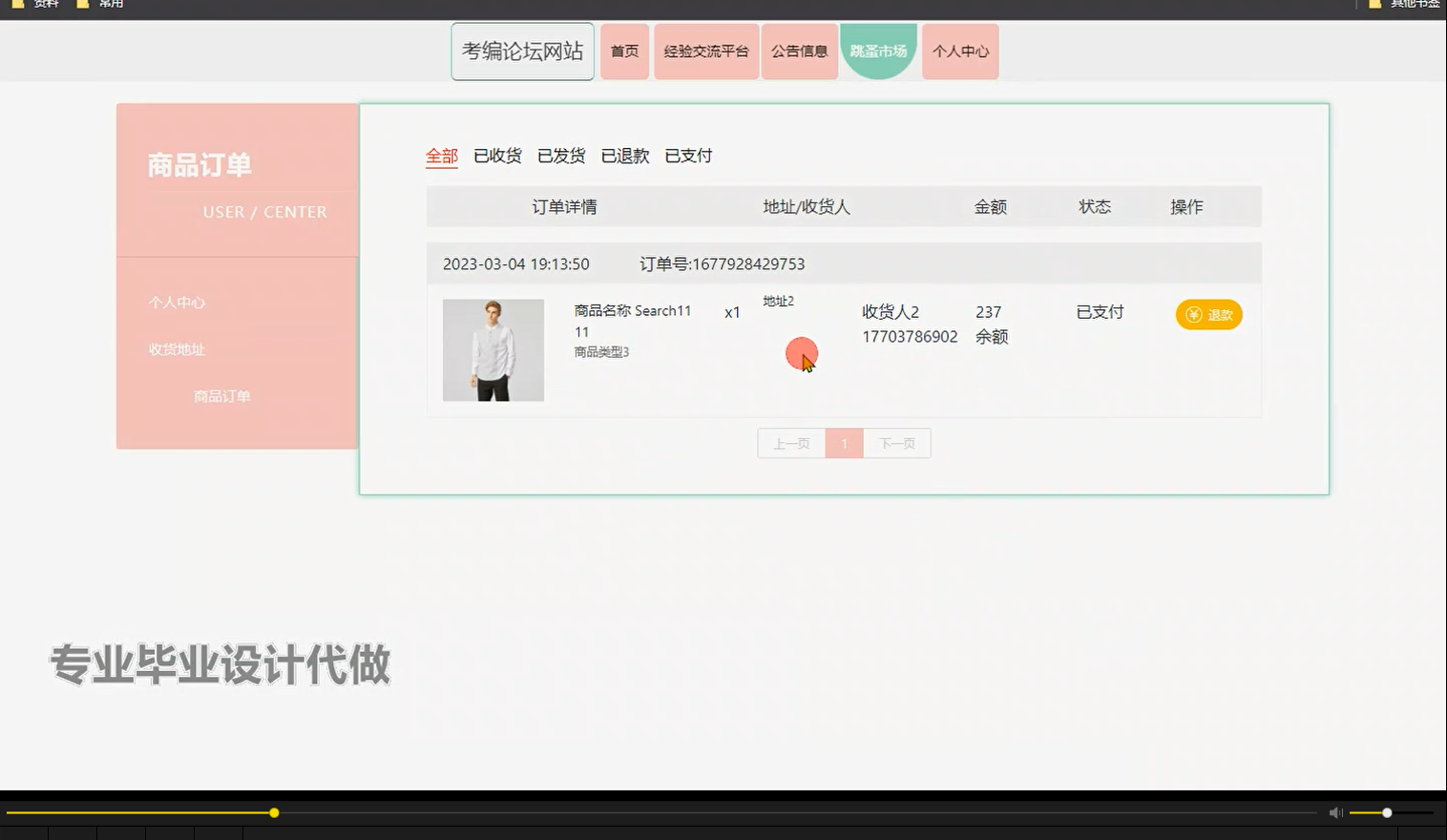This screenshot has height=840, width=1447.
Task: Select the 跳蚤市场 market tab
Action: [877, 51]
